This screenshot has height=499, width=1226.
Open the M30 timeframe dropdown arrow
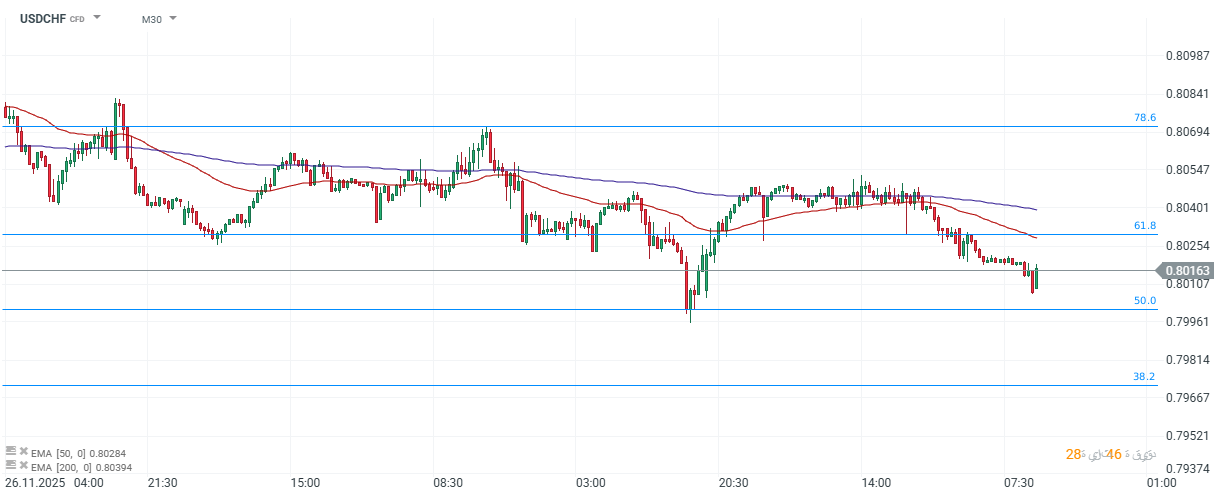(x=173, y=18)
